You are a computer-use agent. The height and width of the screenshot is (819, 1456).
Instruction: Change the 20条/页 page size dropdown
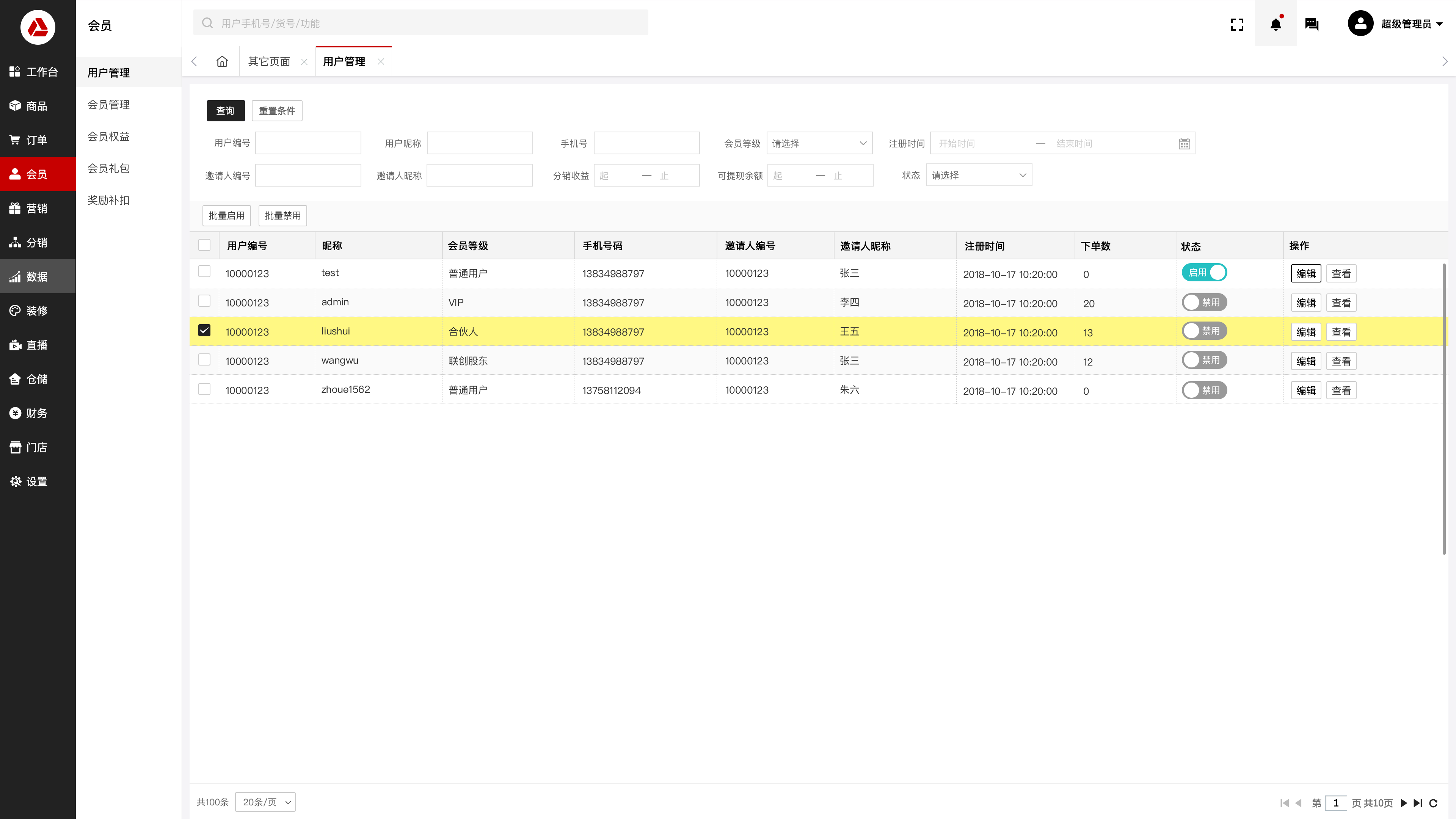[265, 802]
